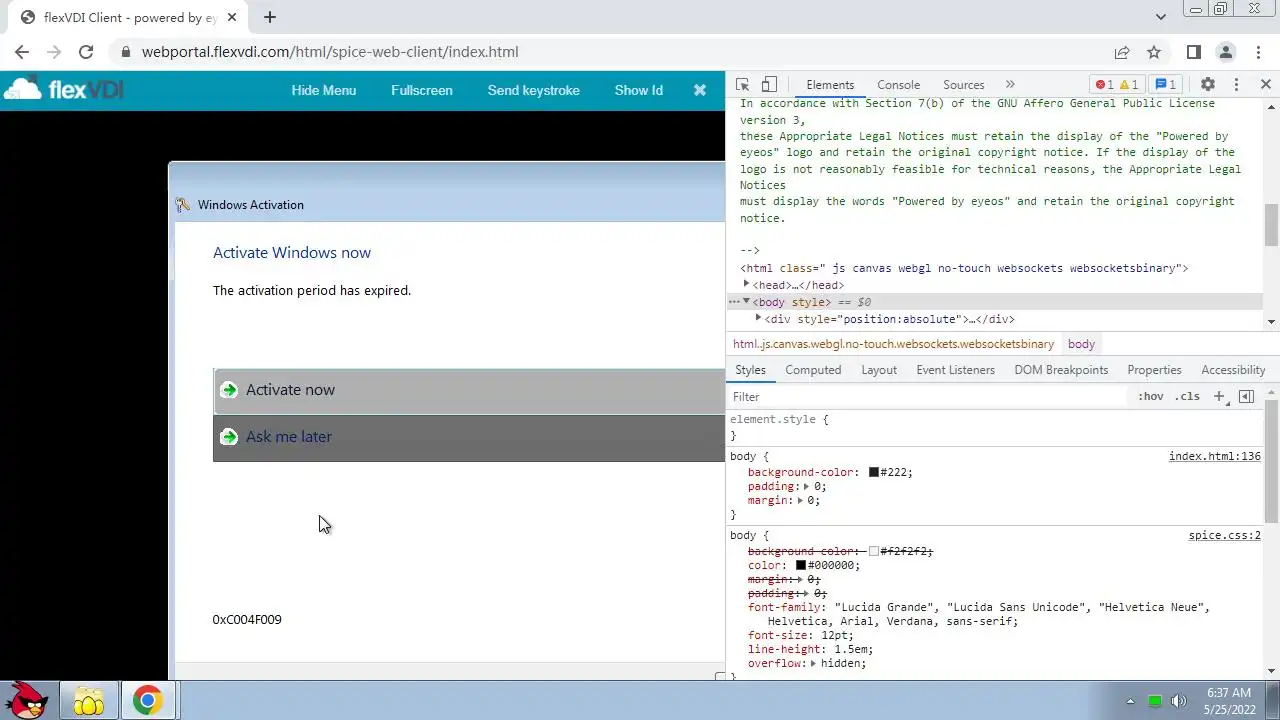Add new style rule plus icon
Viewport: 1280px width, 720px height.
point(1219,397)
